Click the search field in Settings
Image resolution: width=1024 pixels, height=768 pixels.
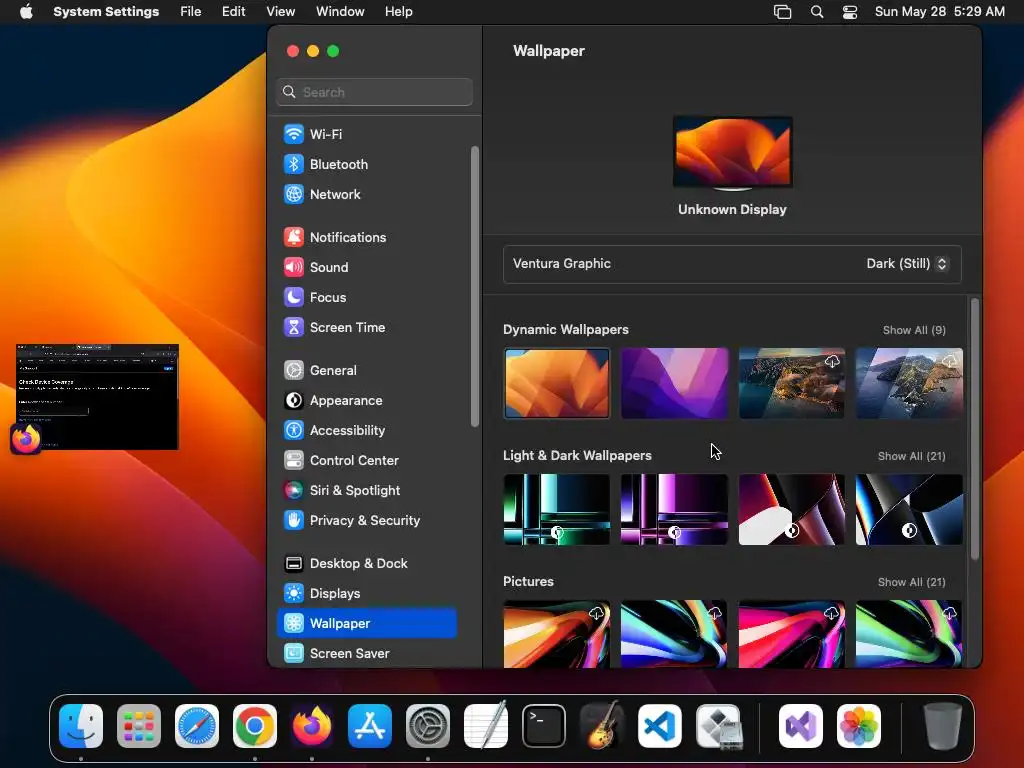374,92
